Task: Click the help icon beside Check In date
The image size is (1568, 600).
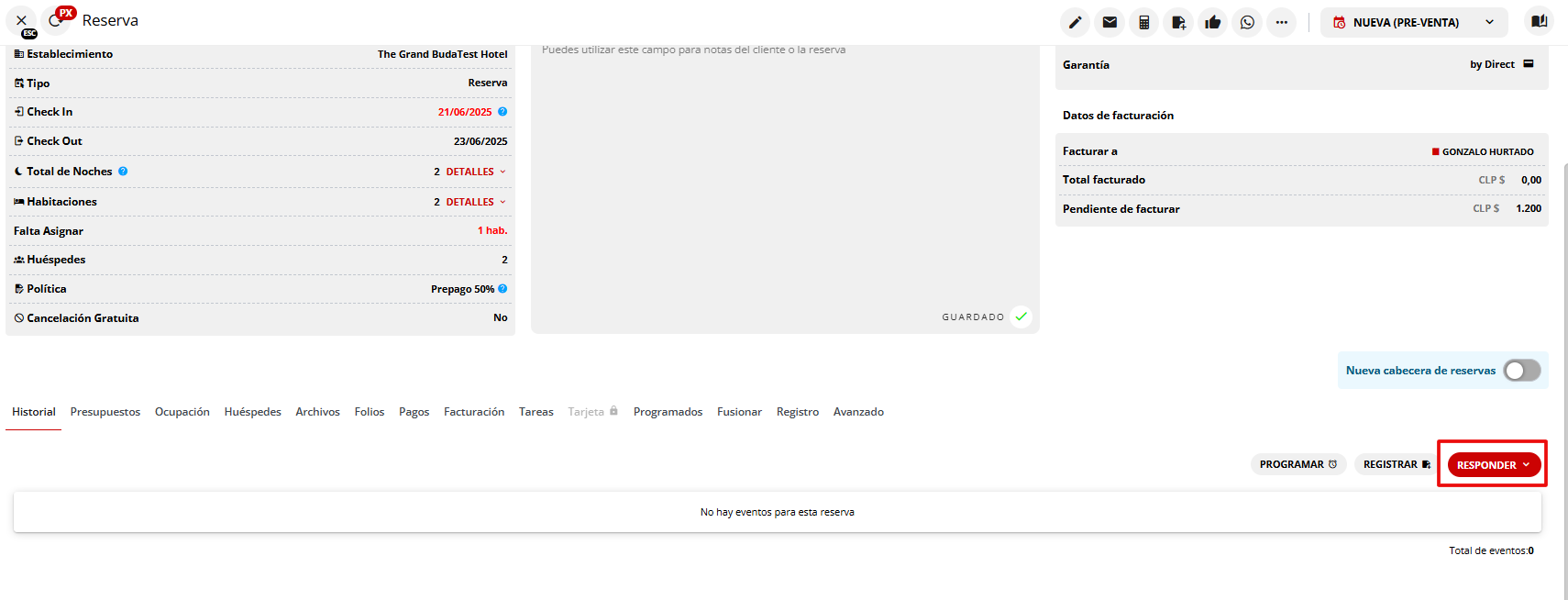Action: click(x=502, y=112)
